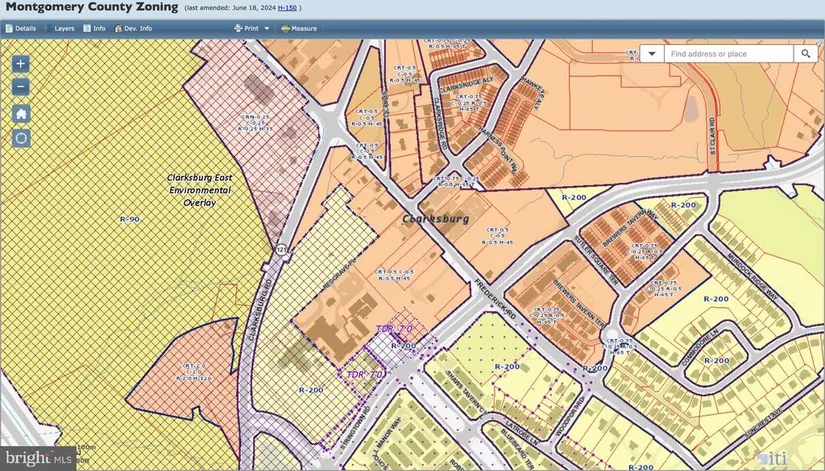Zoom in with the plus button
The height and width of the screenshot is (471, 825).
click(x=21, y=63)
